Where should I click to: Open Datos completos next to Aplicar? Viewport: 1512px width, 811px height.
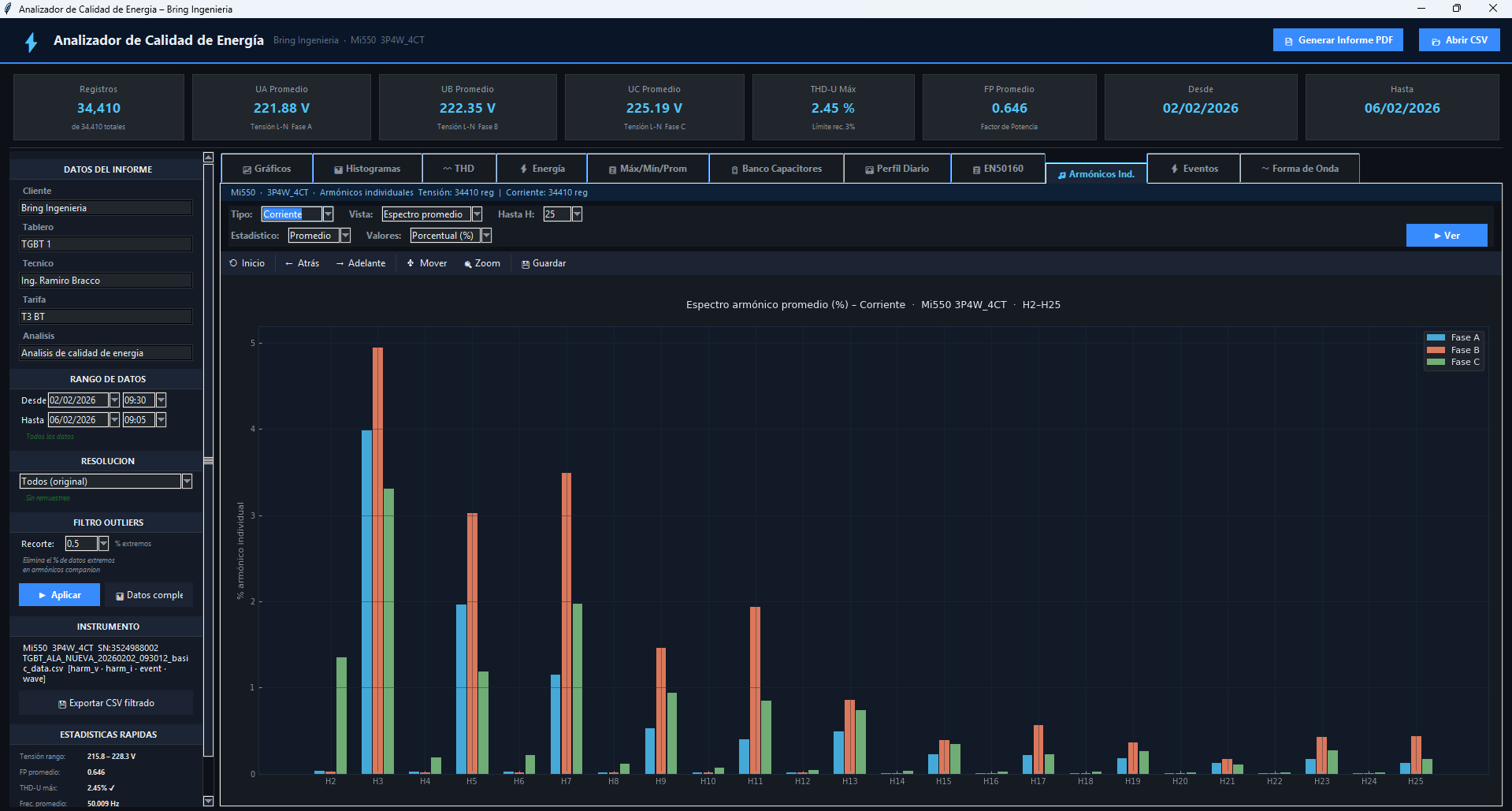click(x=148, y=594)
